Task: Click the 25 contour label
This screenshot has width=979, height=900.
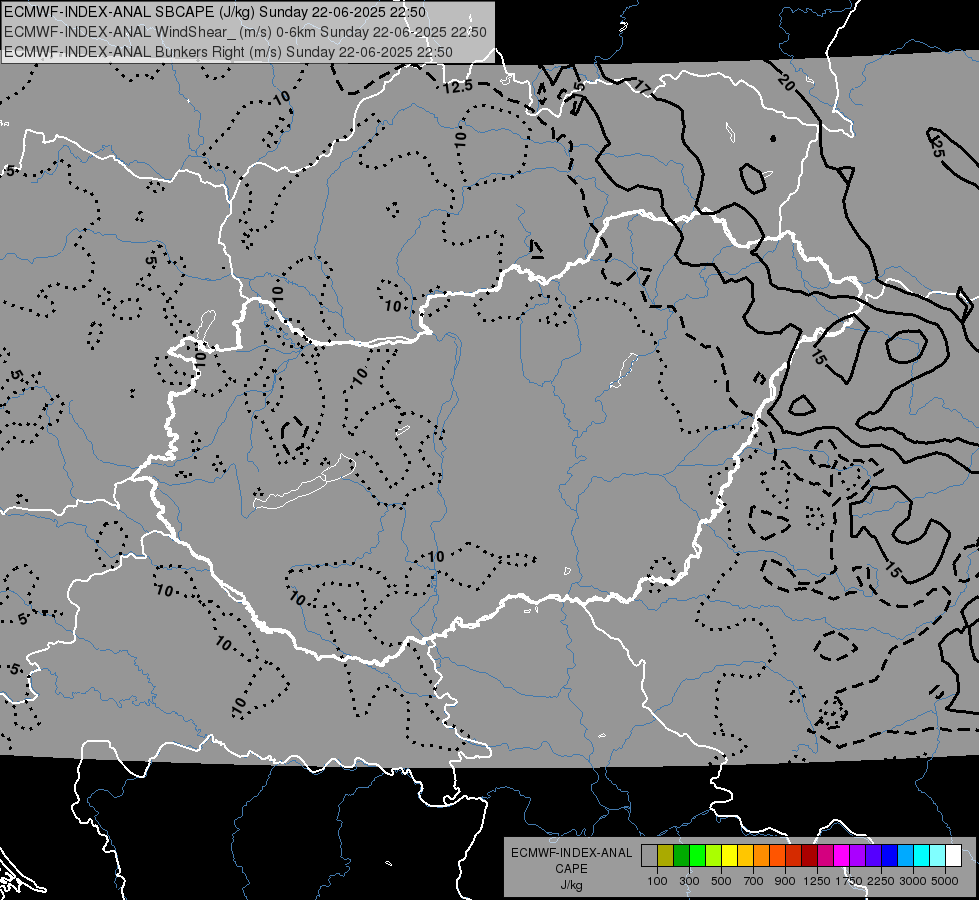Action: [x=937, y=147]
